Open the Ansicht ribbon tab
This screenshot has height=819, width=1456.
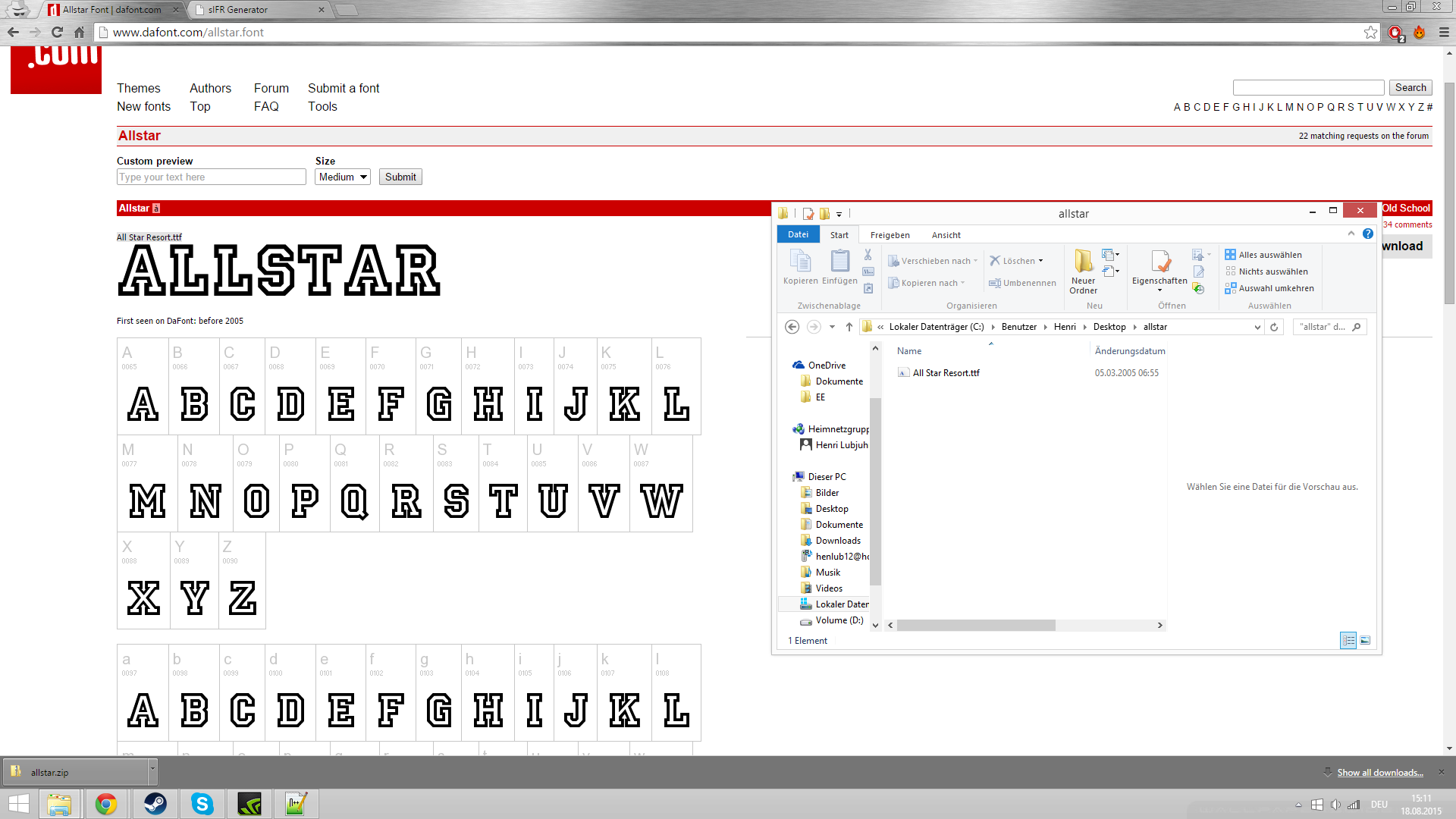tap(946, 235)
